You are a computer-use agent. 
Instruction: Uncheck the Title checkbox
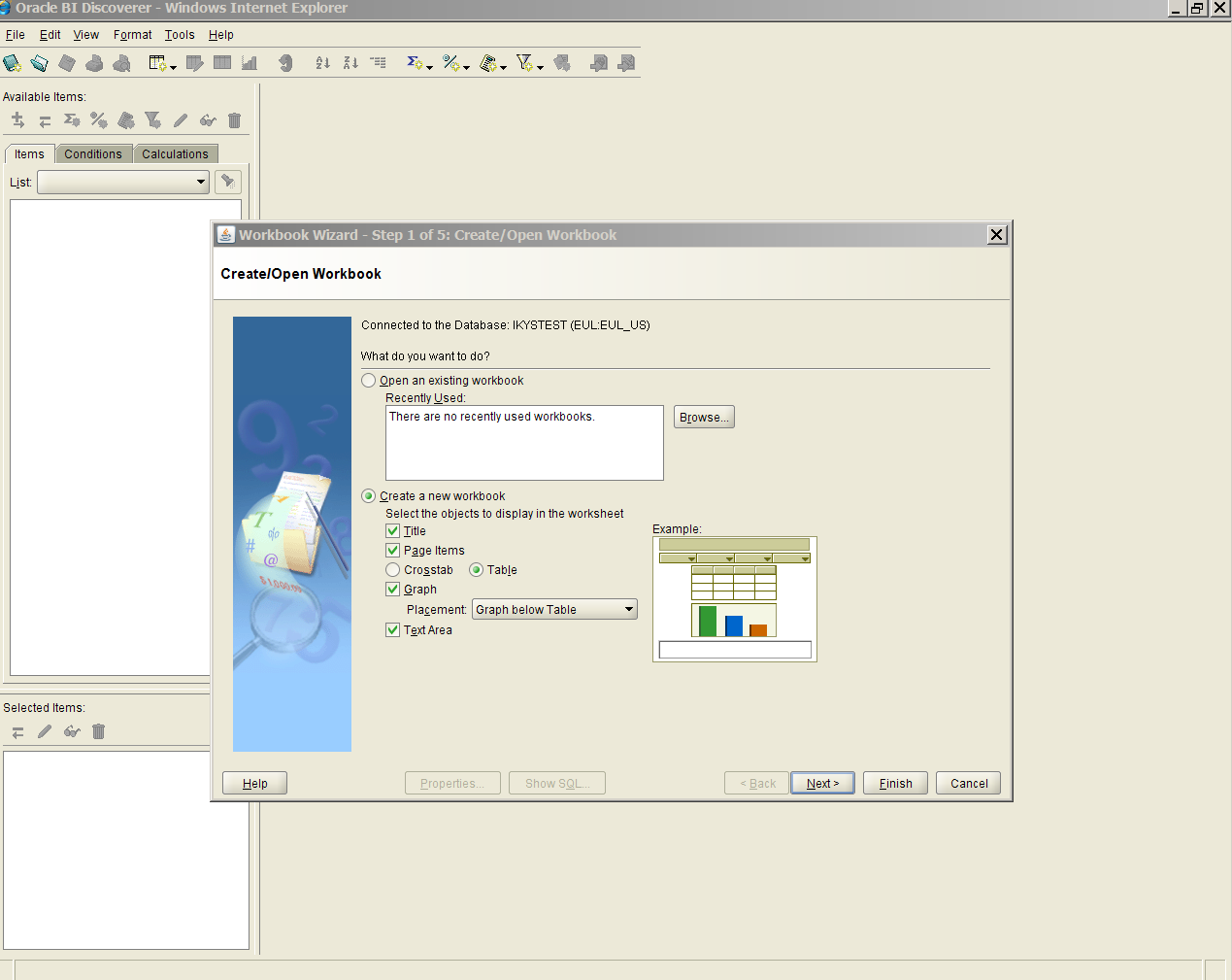(393, 531)
